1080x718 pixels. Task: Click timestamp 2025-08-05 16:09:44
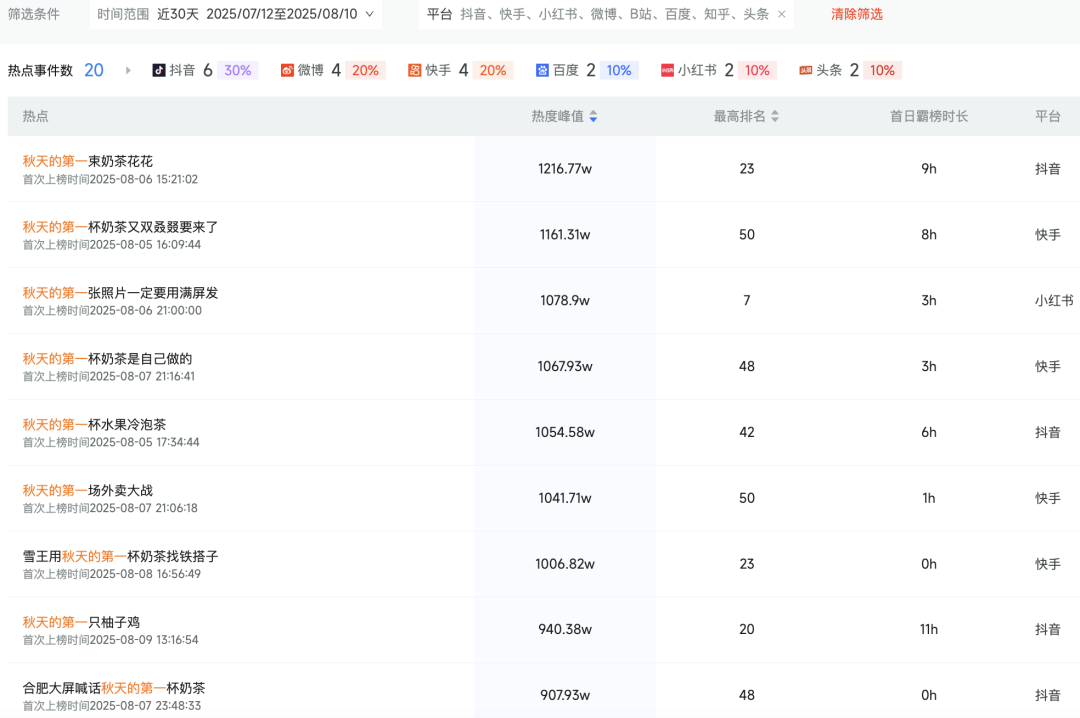[145, 245]
